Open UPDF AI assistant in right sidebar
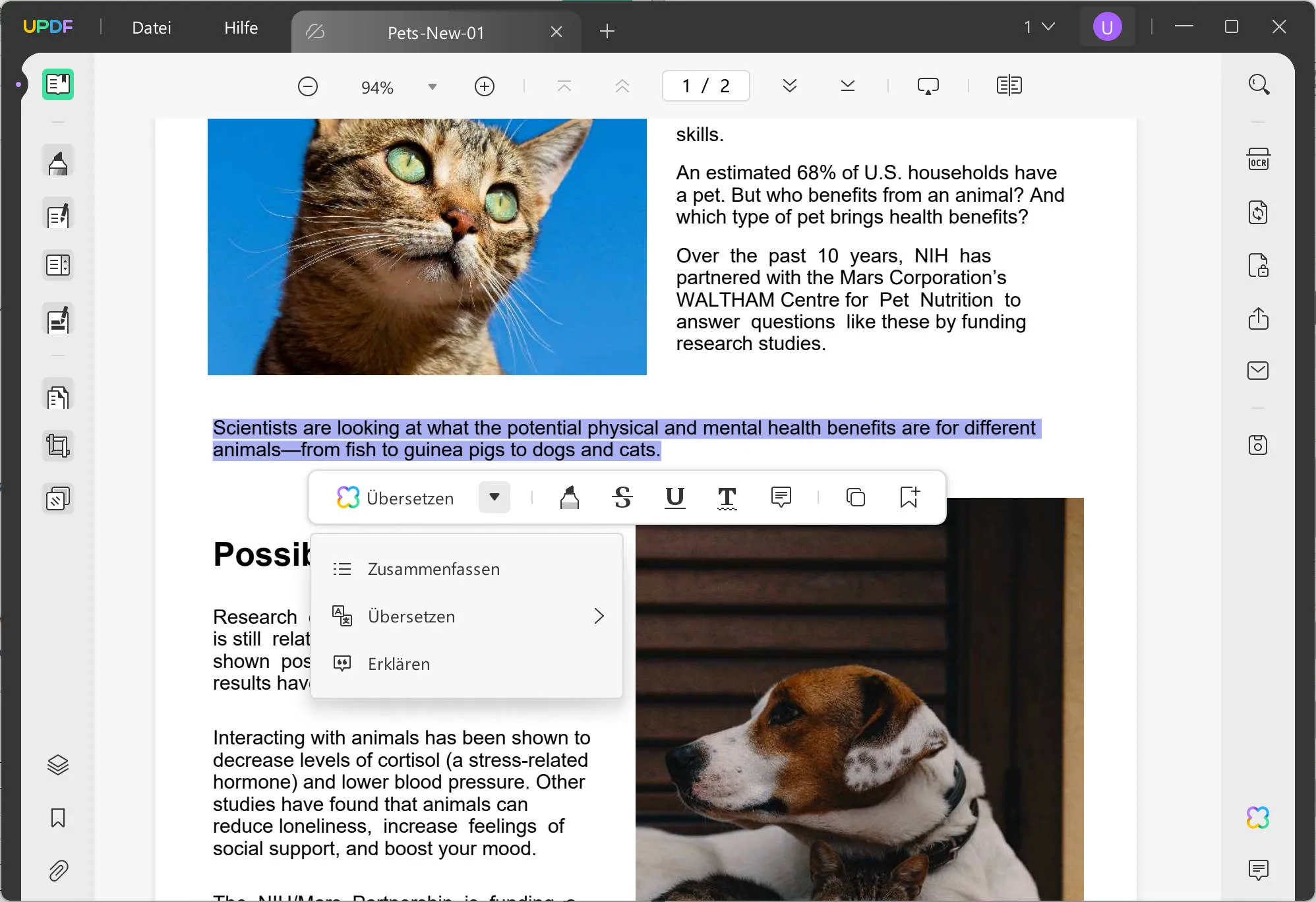The height and width of the screenshot is (902, 1316). tap(1258, 818)
